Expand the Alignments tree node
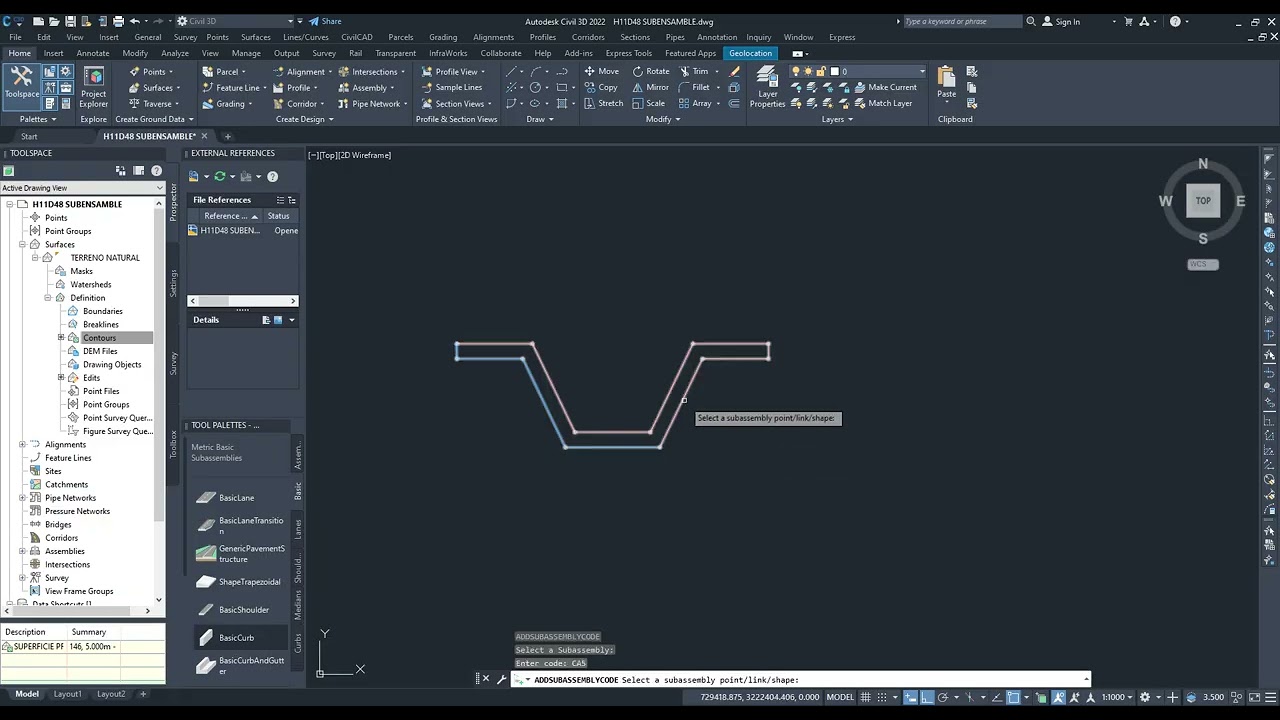 tap(22, 444)
